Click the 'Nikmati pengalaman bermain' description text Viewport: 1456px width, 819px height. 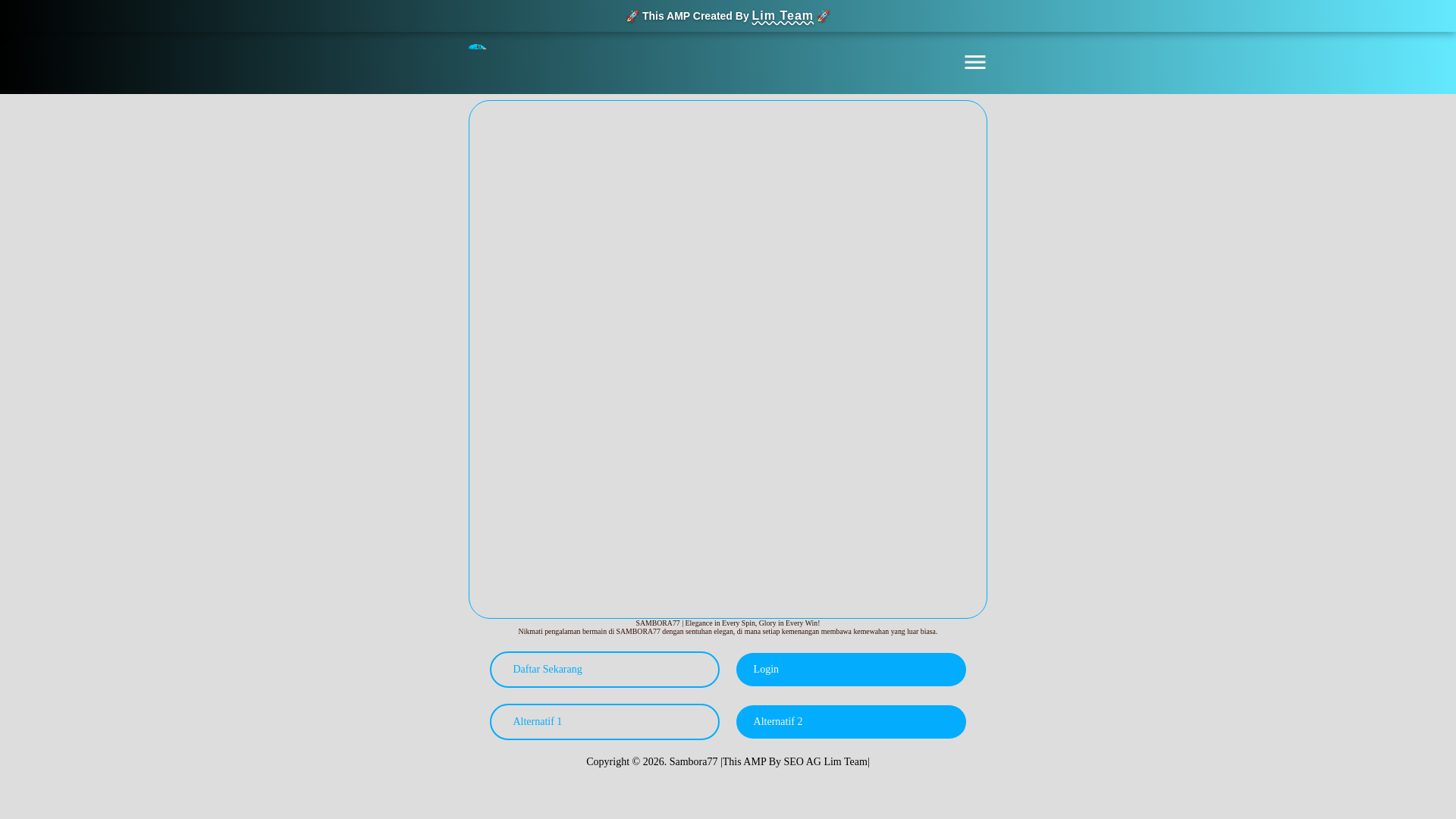tap(728, 632)
